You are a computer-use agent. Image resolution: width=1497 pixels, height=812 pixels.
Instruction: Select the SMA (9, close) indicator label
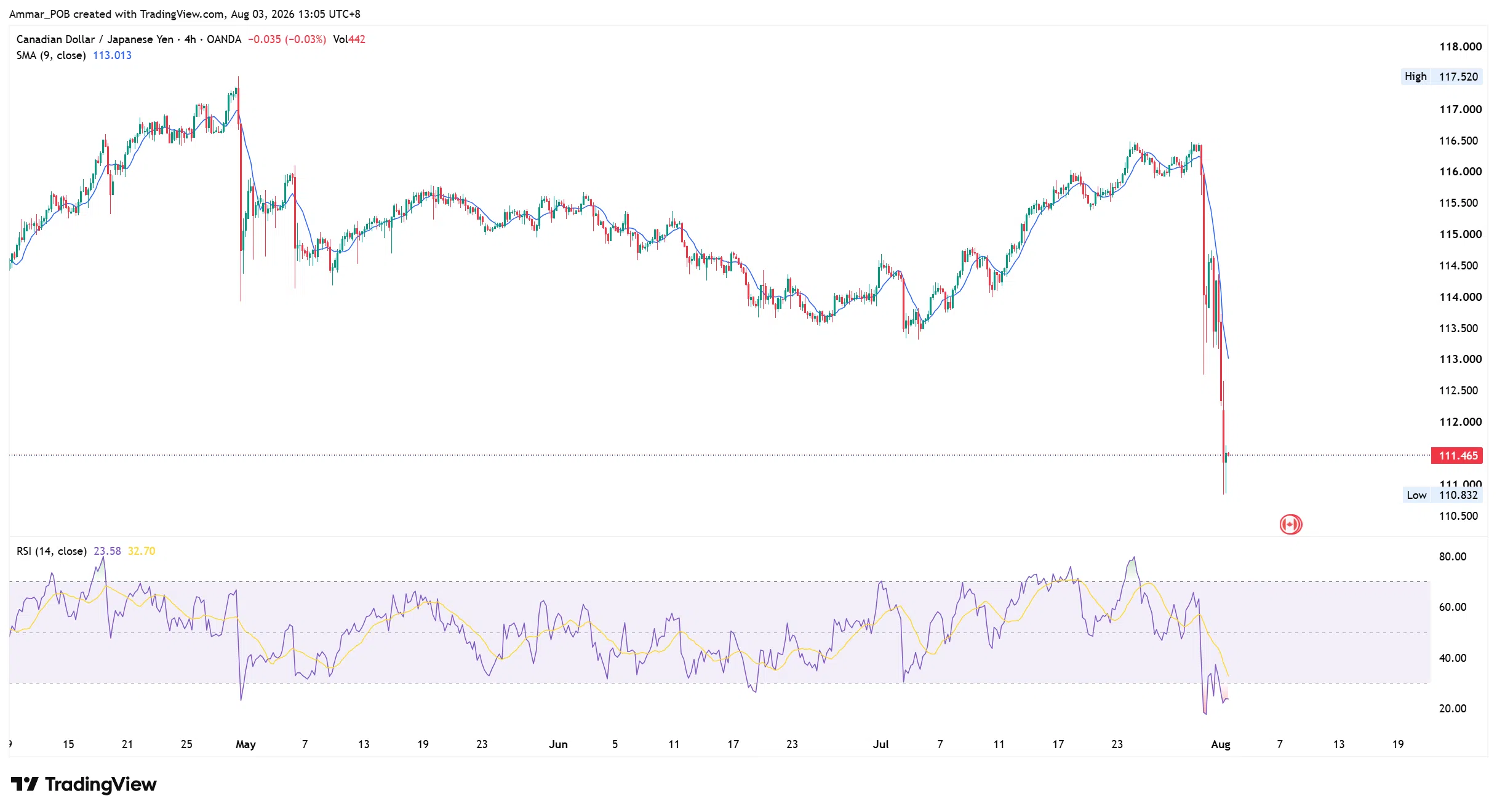(x=51, y=55)
